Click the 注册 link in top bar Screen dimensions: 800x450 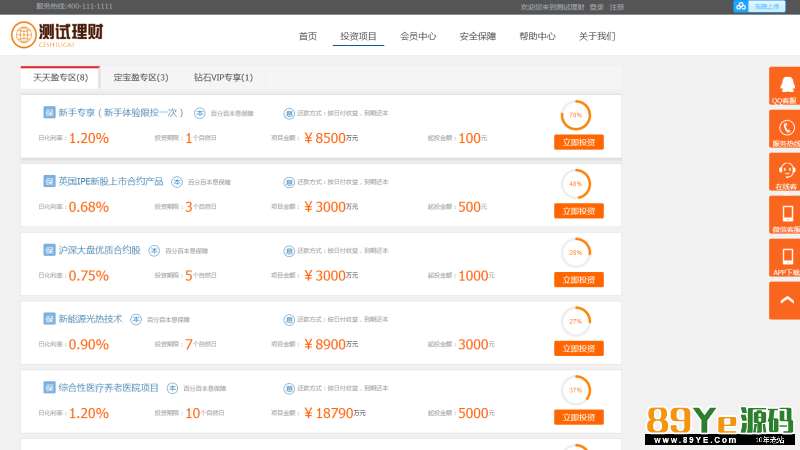617,7
